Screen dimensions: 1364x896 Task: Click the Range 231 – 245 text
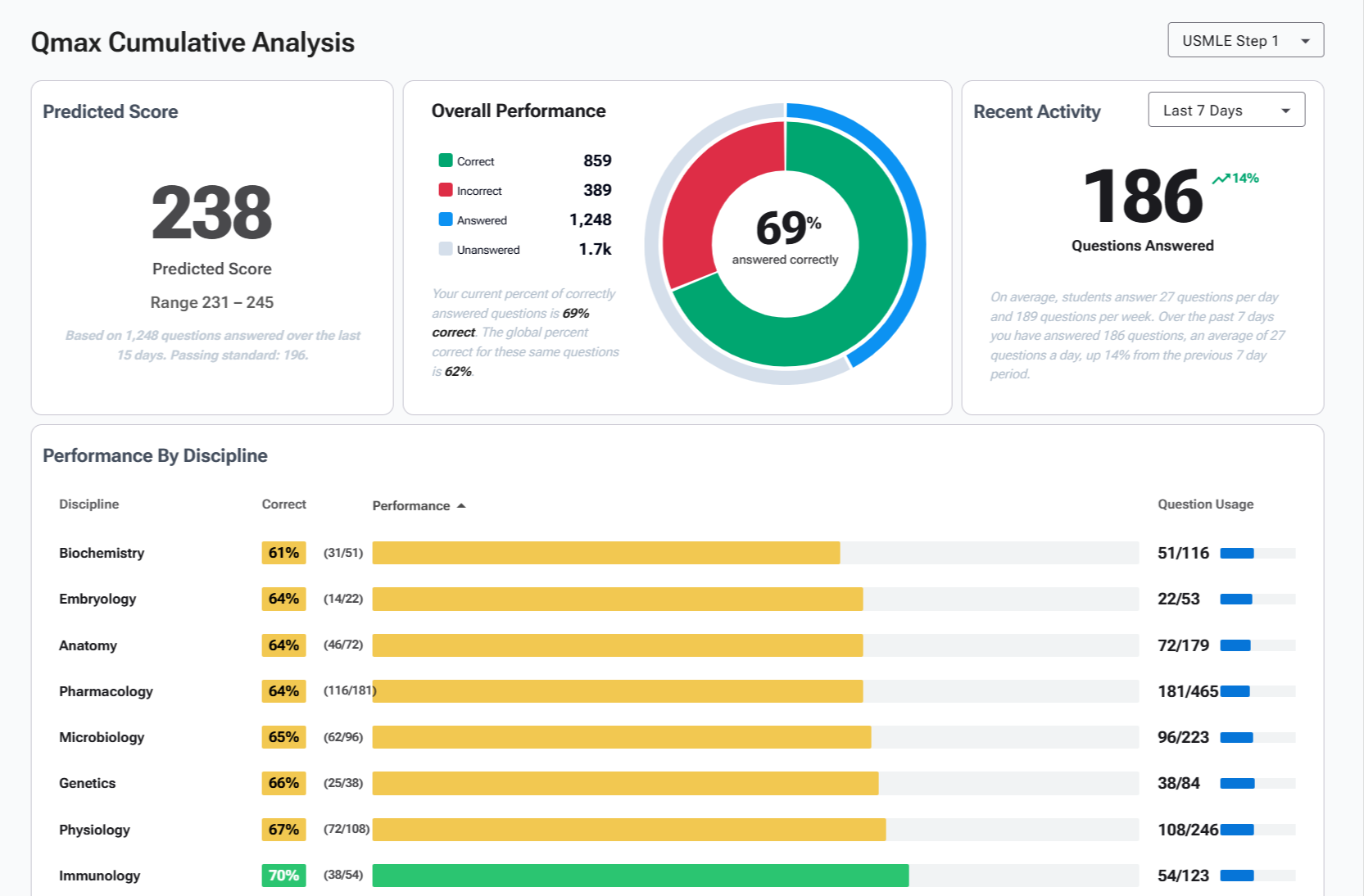tap(212, 302)
